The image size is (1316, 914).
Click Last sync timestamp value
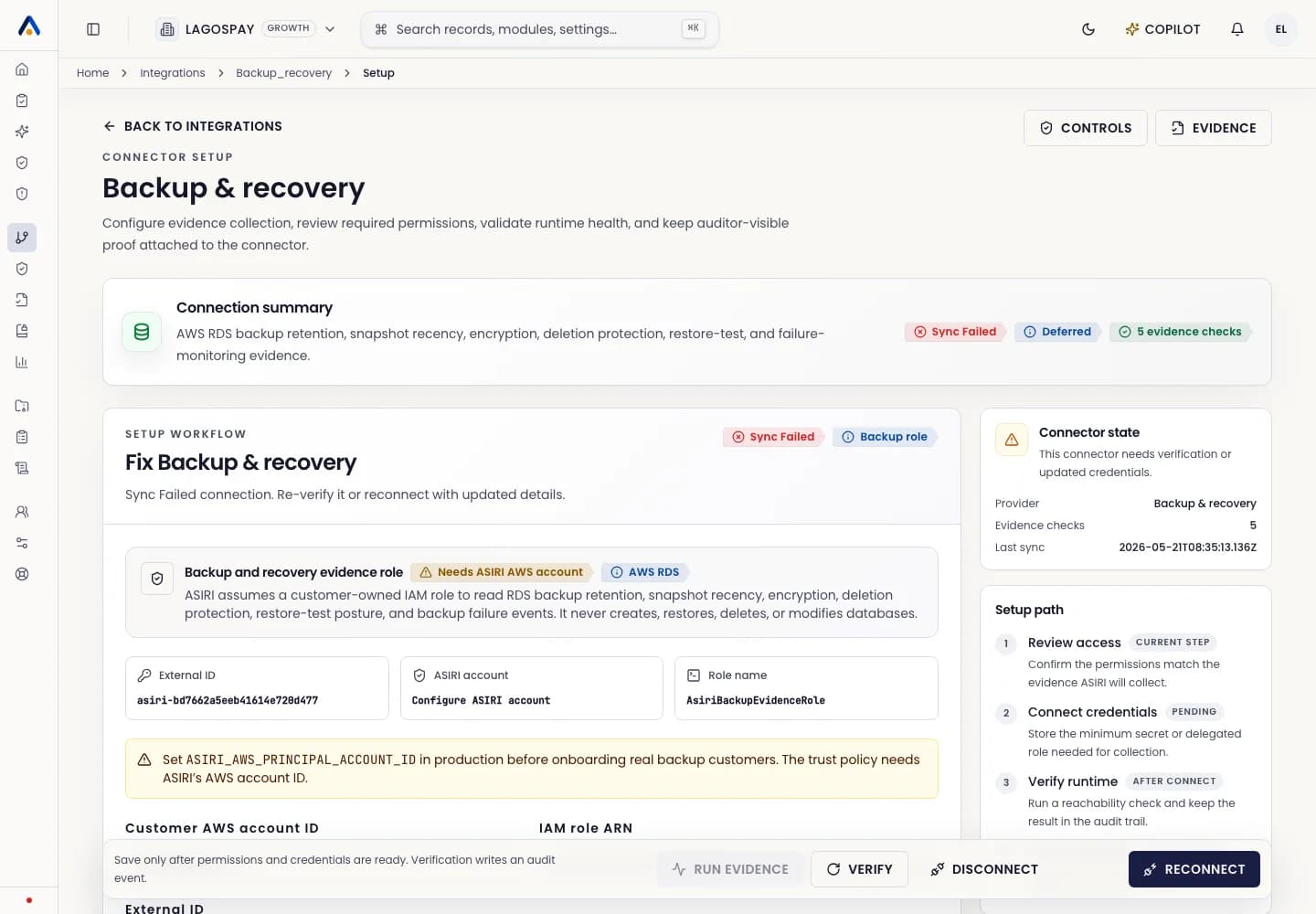[x=1187, y=547]
